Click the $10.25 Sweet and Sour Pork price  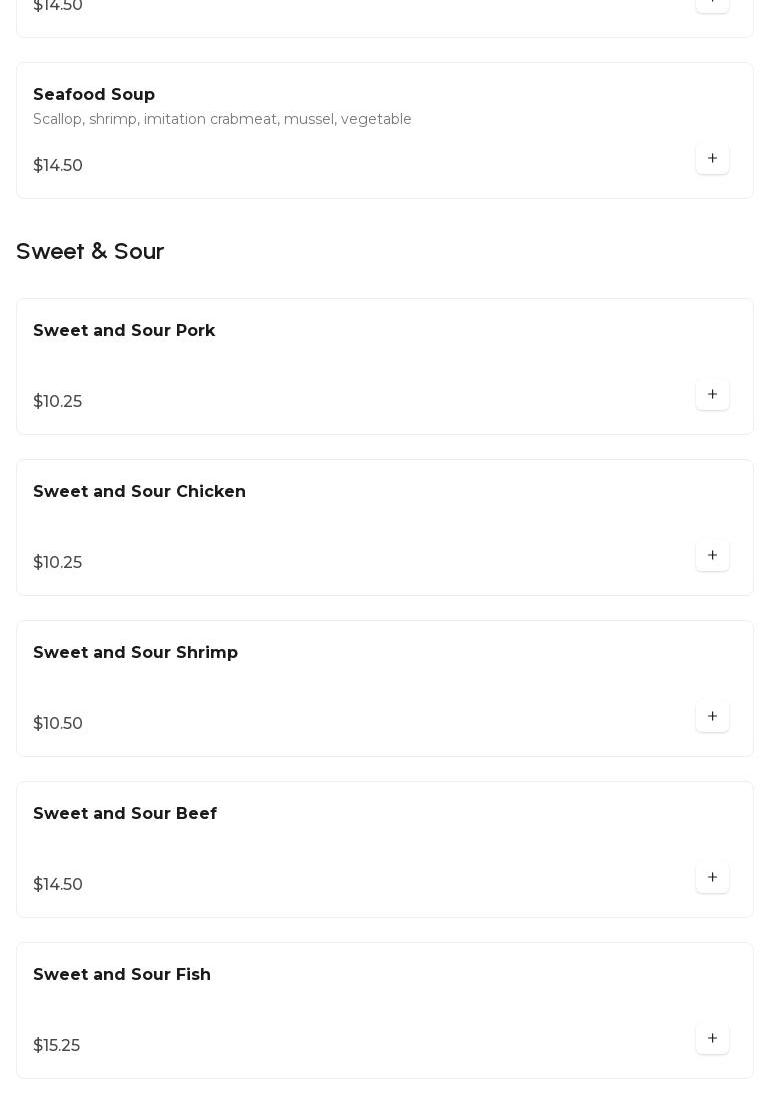(x=58, y=402)
